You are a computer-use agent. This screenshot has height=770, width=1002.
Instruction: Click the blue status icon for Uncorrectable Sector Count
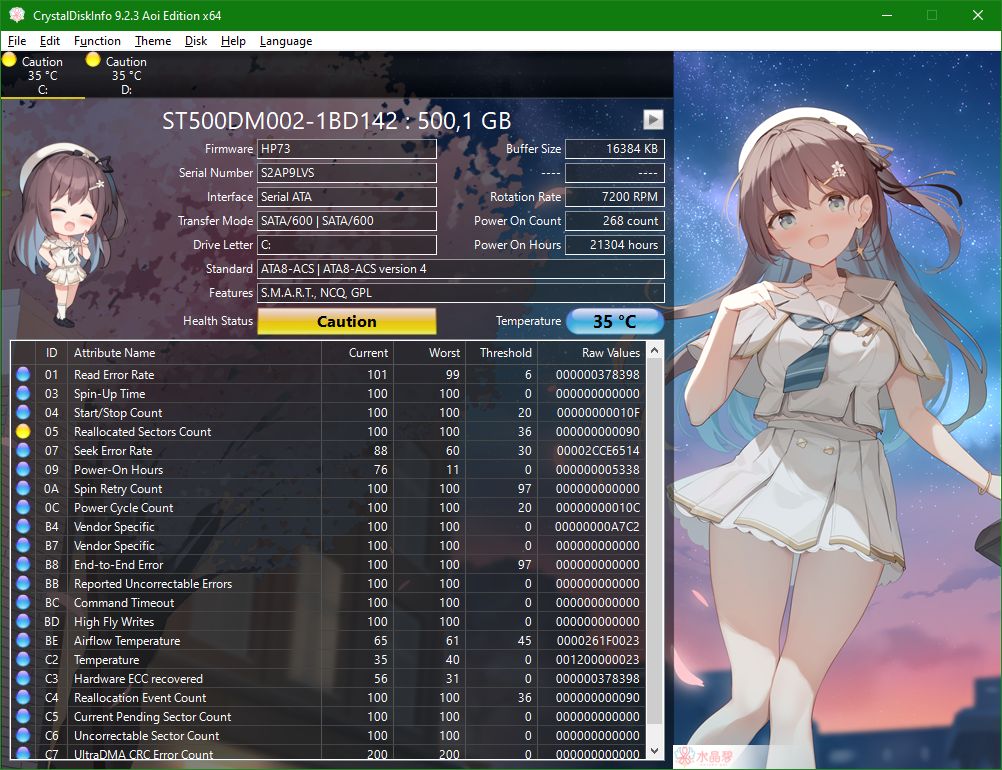[23, 735]
